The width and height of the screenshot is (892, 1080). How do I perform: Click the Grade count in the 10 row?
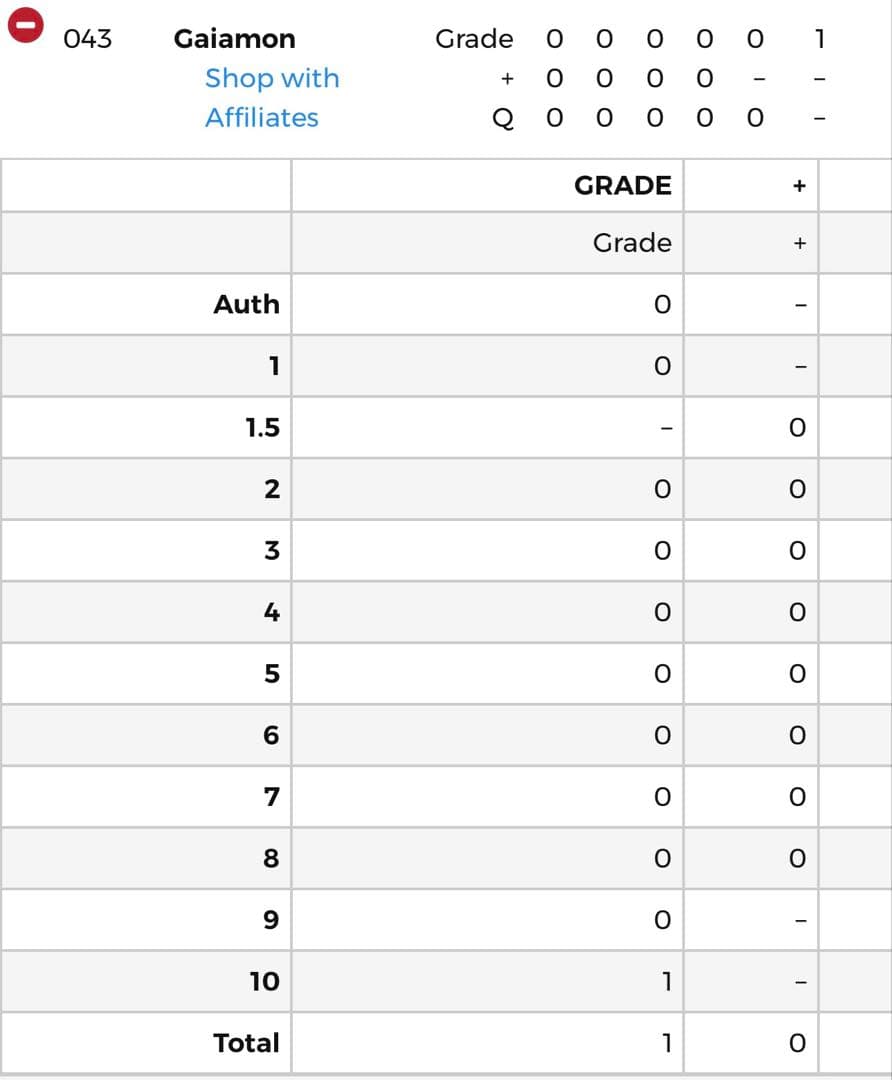point(664,981)
